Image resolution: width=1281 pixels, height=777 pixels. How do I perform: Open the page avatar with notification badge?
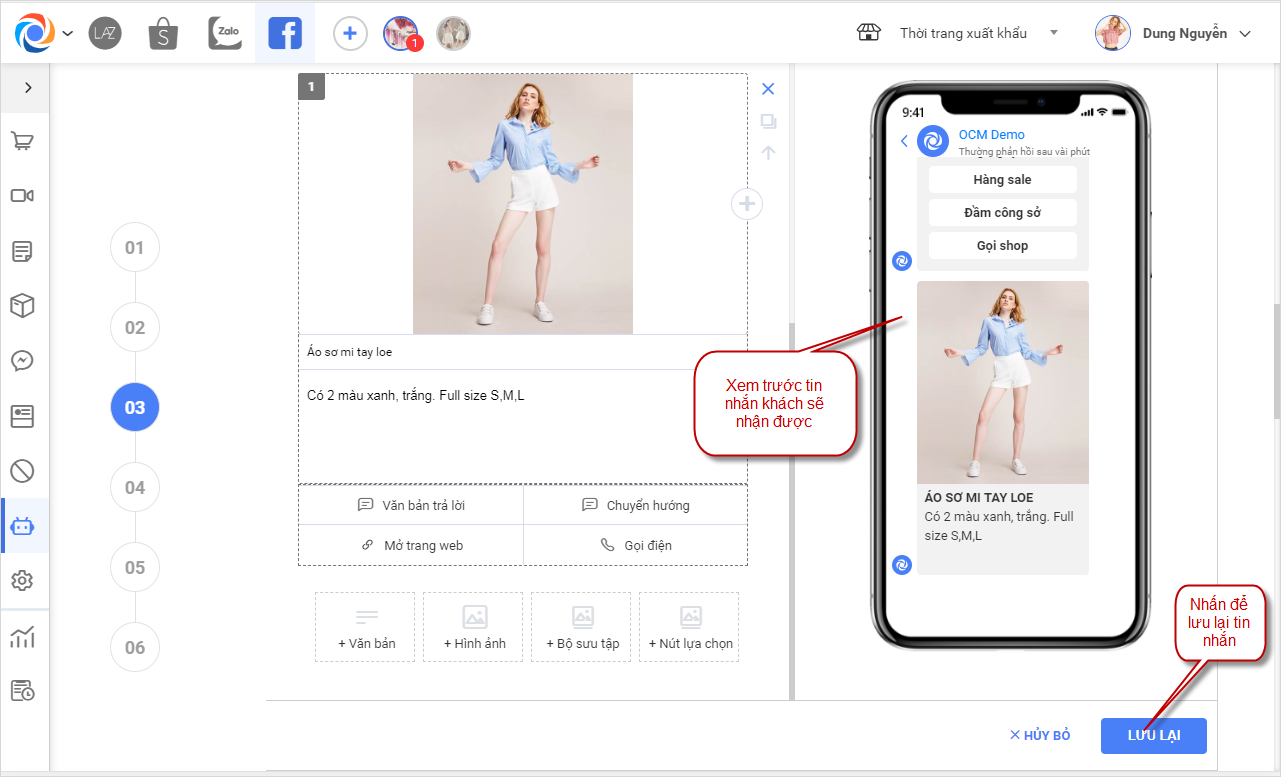tap(401, 33)
